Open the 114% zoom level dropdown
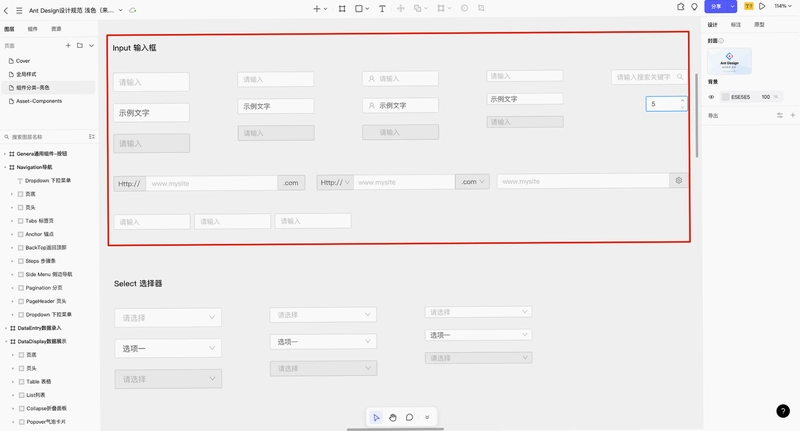800x431 pixels. (x=783, y=6)
